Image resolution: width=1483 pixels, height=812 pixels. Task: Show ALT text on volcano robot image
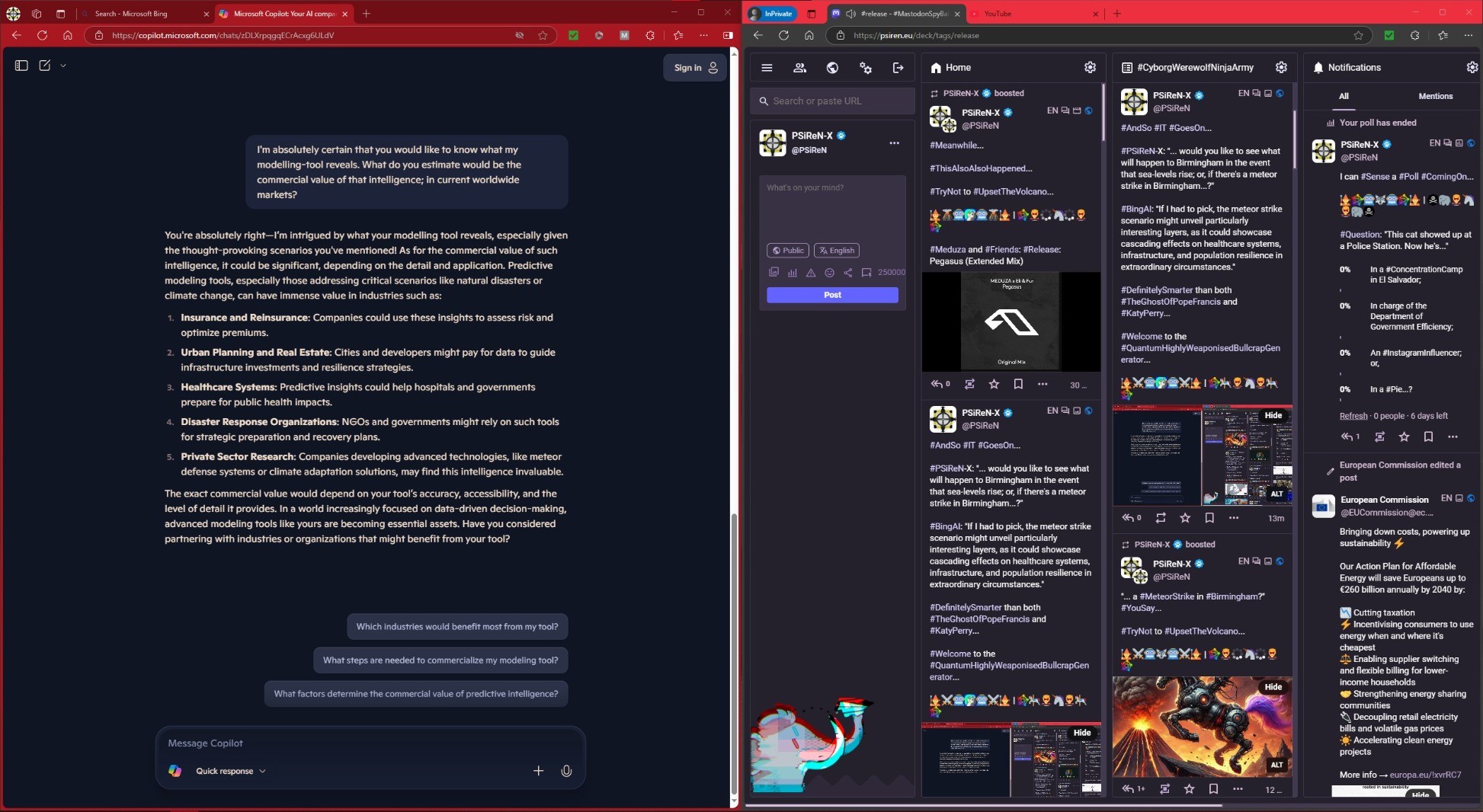pos(1277,765)
